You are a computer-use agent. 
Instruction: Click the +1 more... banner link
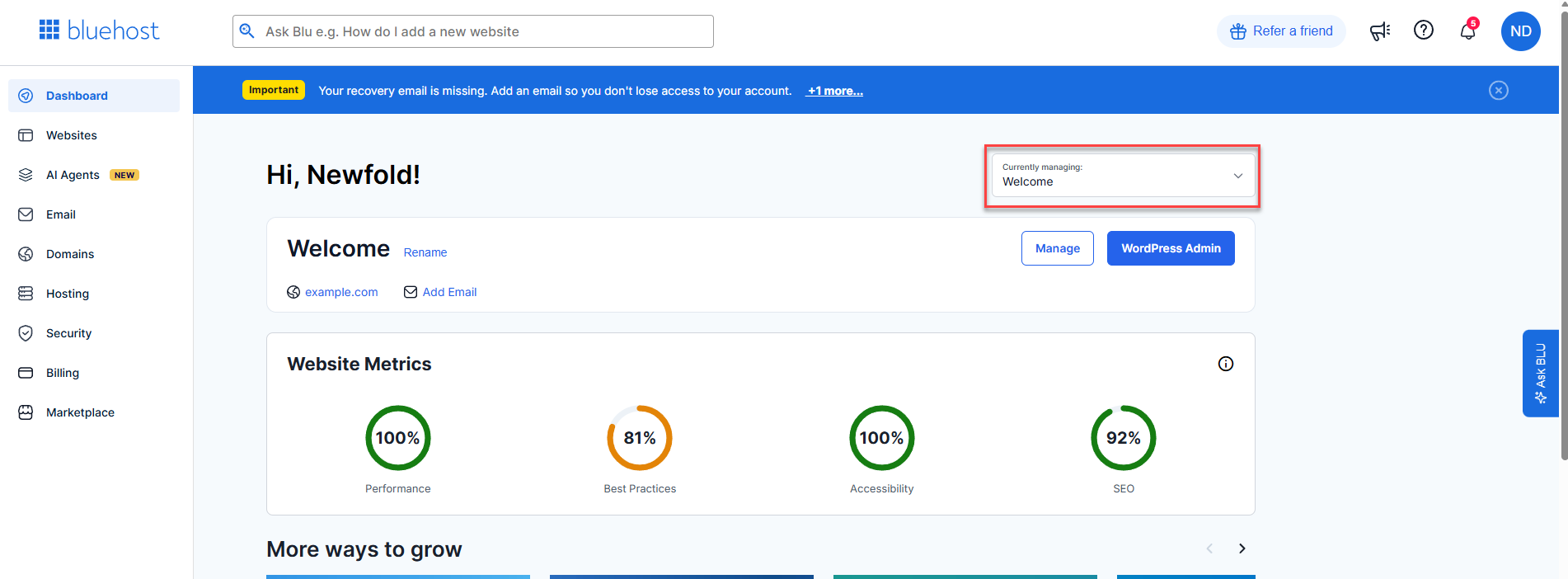pos(835,91)
